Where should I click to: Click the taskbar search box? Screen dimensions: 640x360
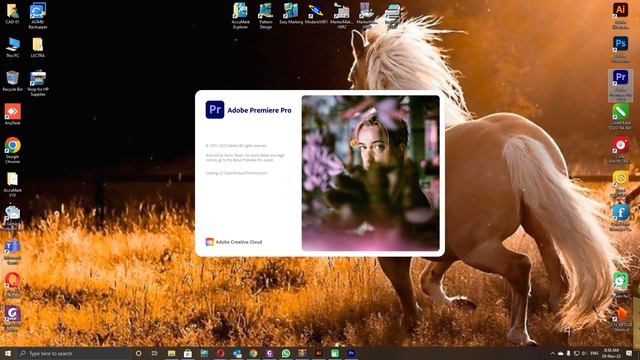click(x=73, y=353)
